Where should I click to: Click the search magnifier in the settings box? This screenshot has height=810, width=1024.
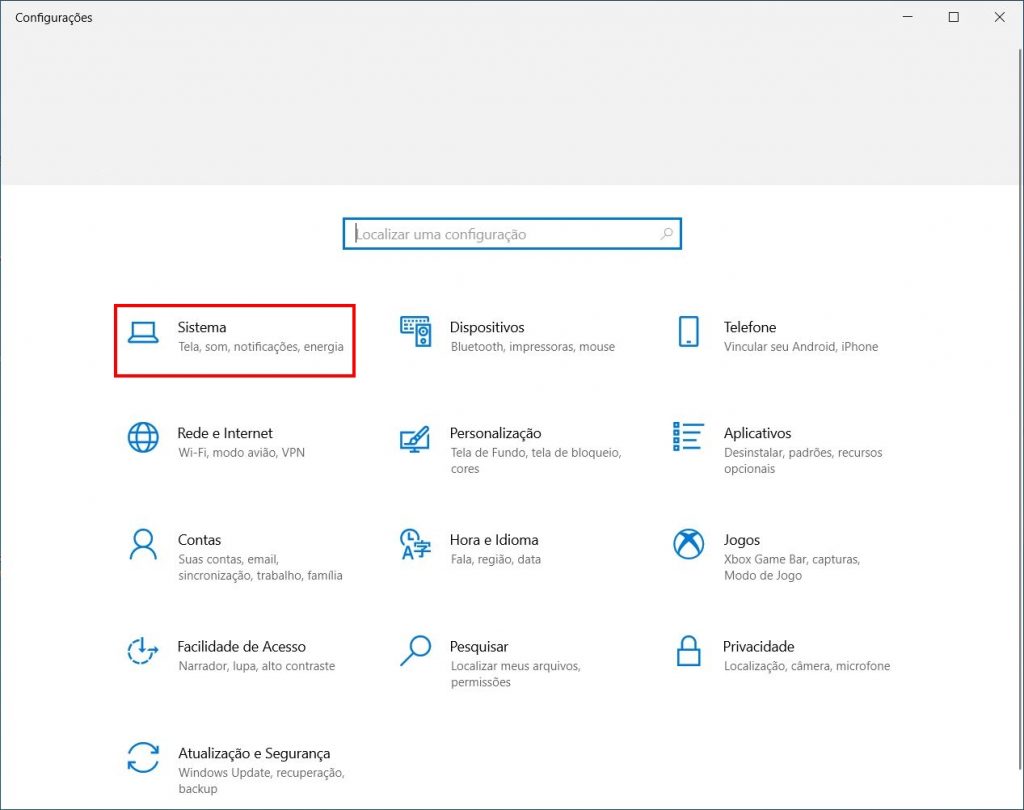666,233
